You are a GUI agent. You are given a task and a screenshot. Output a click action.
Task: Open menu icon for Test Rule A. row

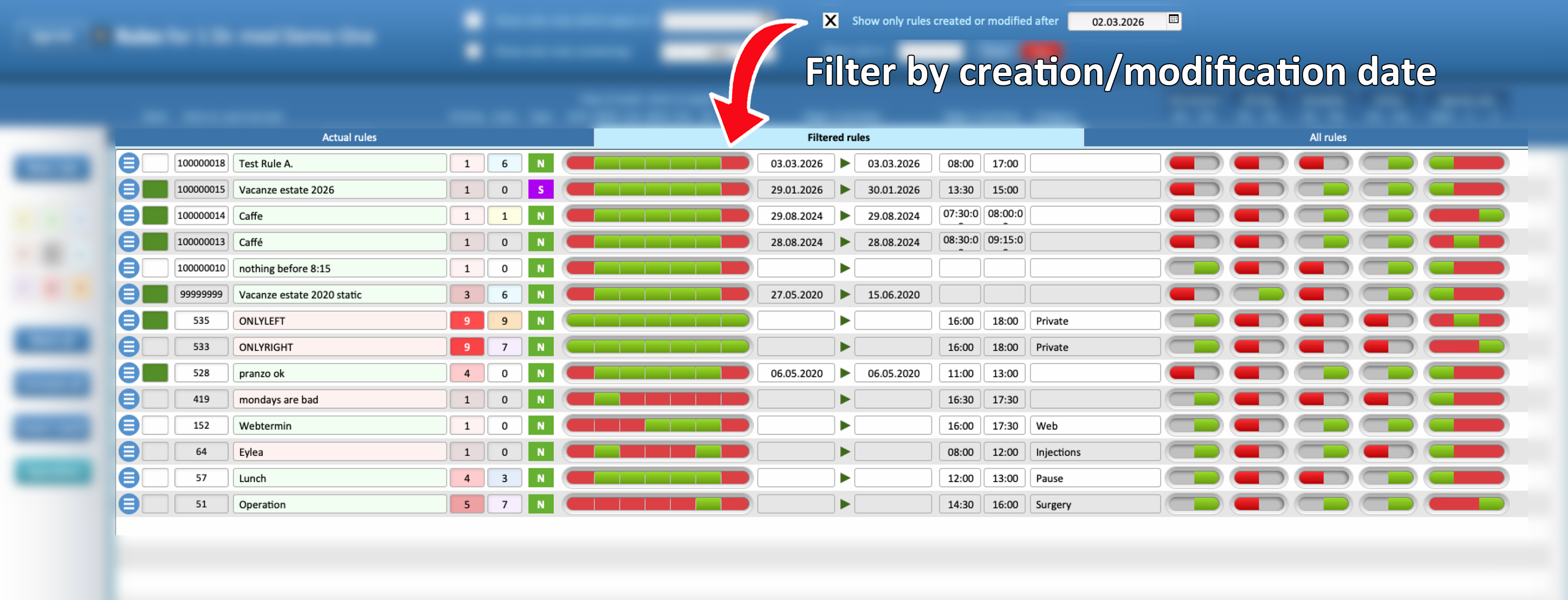128,163
